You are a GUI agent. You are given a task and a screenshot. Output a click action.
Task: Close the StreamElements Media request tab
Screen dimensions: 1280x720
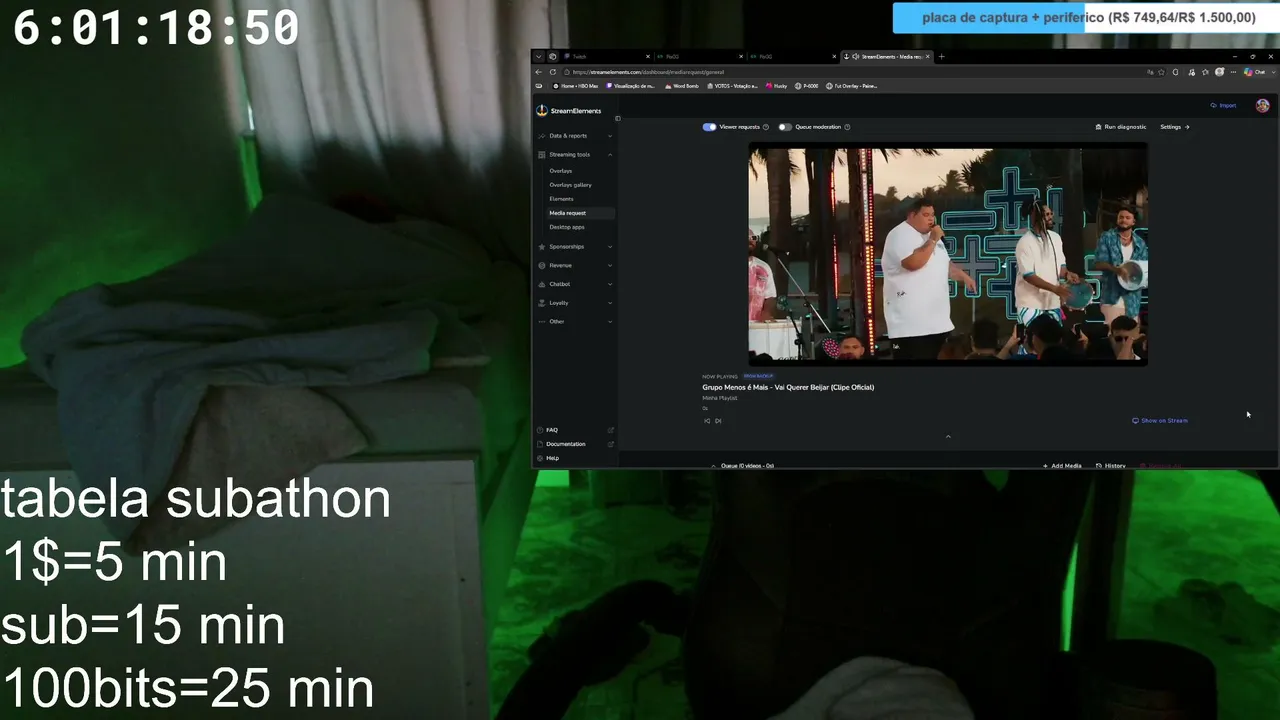(928, 57)
